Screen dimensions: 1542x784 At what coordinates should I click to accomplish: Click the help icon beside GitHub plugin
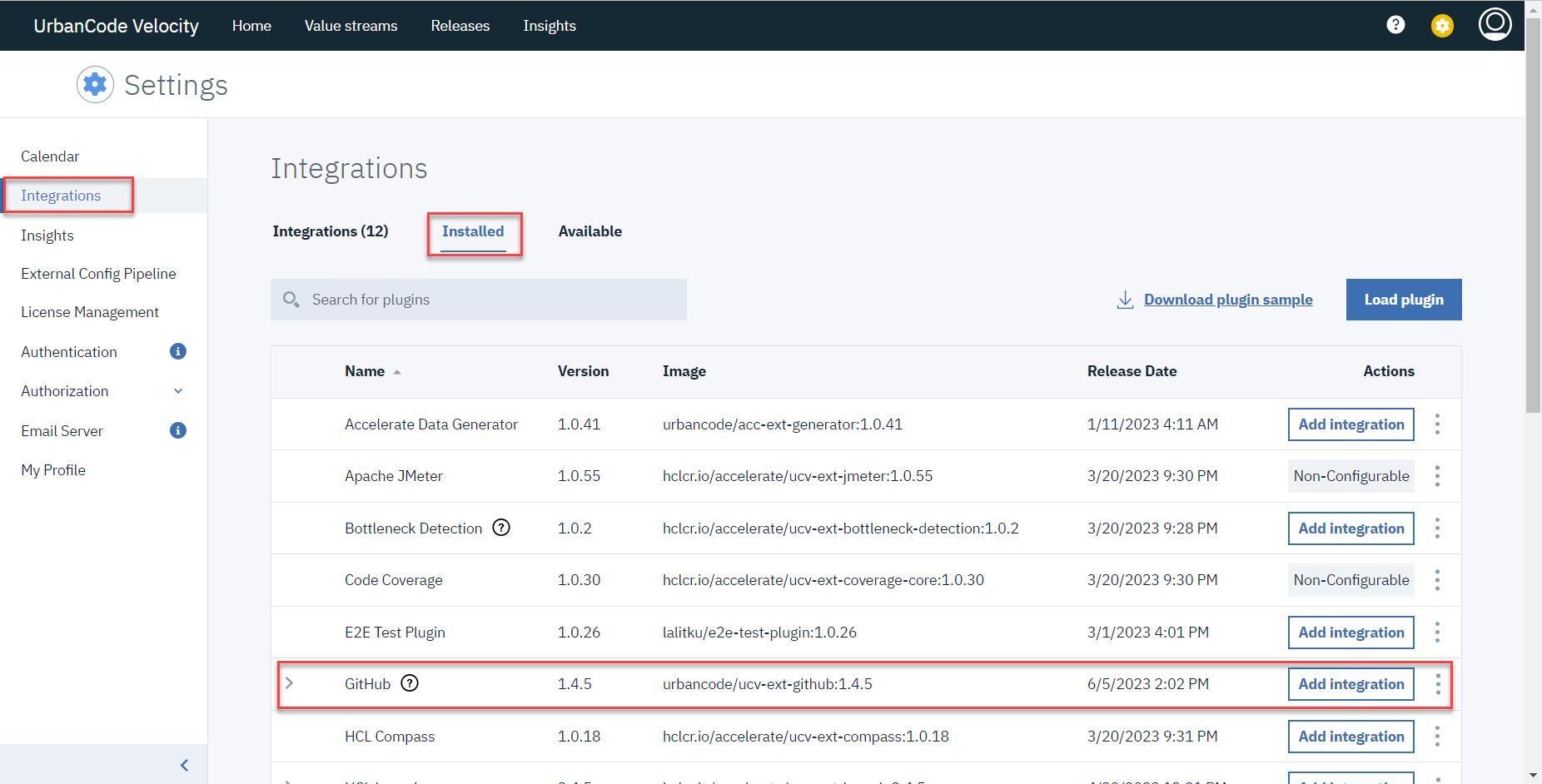[x=410, y=683]
